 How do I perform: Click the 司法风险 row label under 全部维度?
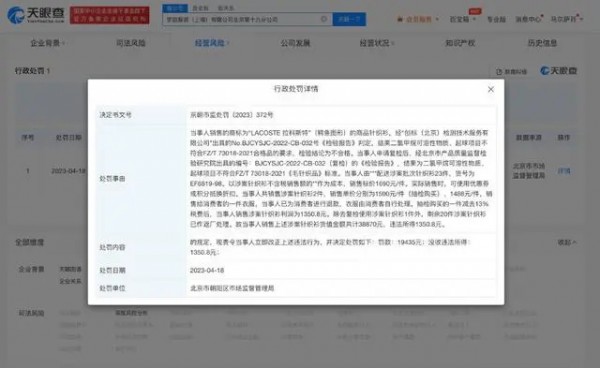[x=31, y=313]
